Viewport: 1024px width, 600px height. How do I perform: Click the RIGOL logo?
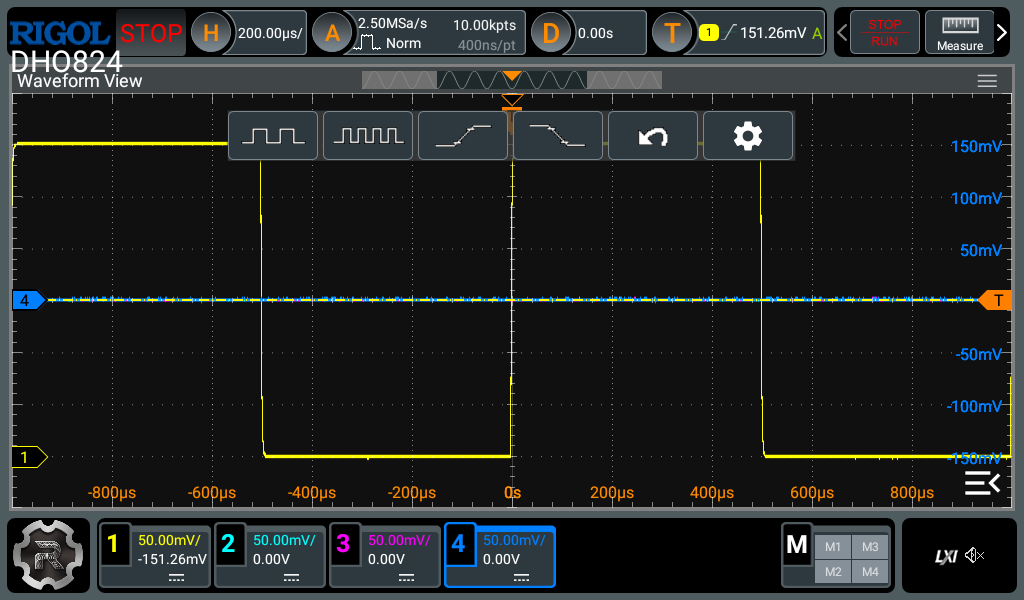59,33
